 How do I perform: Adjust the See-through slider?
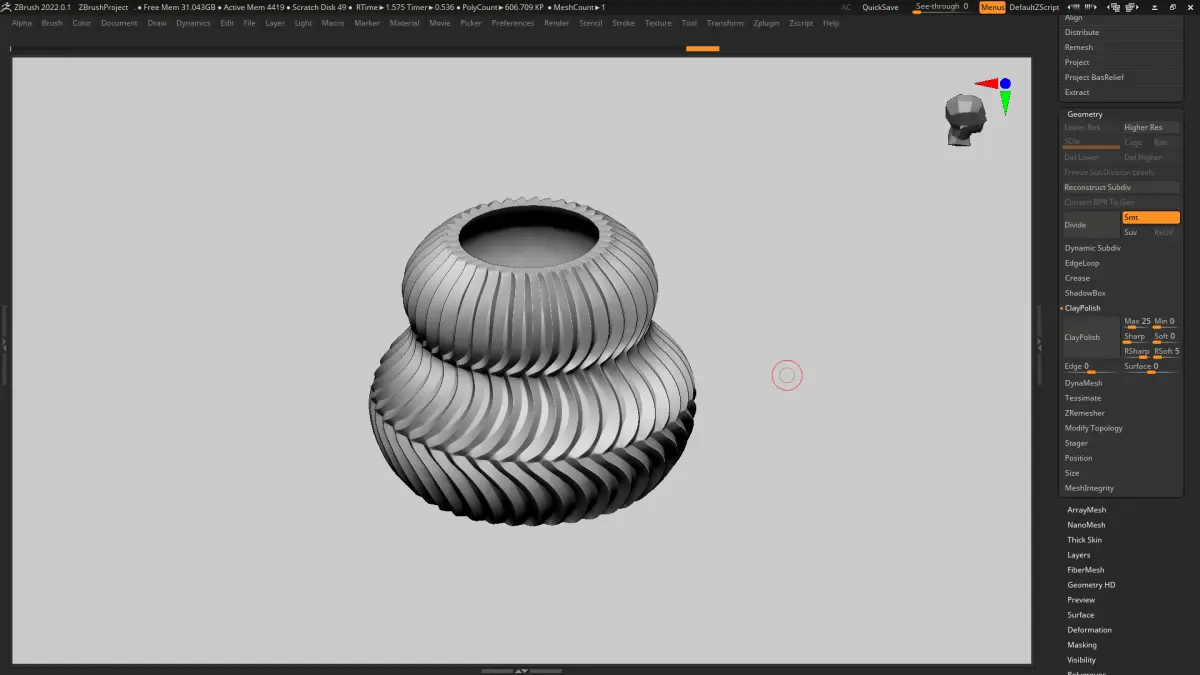(x=942, y=7)
